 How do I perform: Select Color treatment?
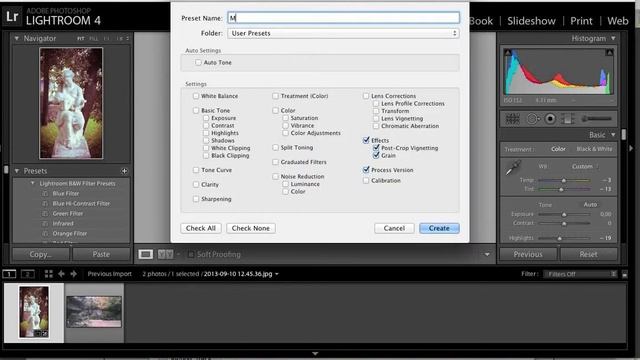558,149
